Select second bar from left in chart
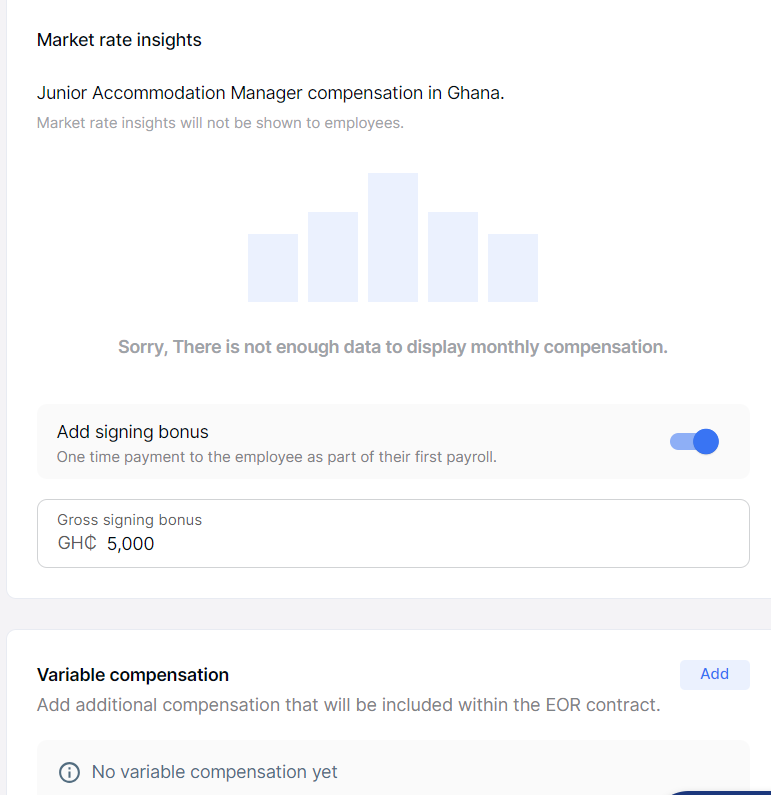 (x=333, y=257)
